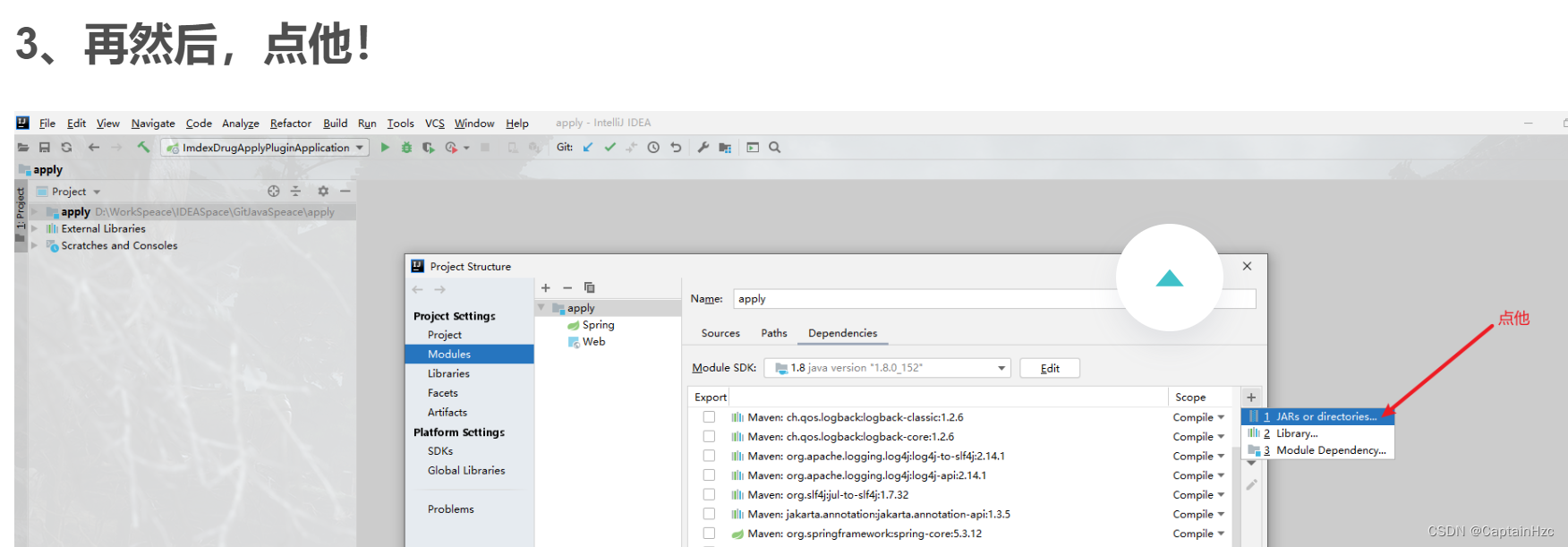Click the Back navigation arrow in toolbar

(x=94, y=148)
